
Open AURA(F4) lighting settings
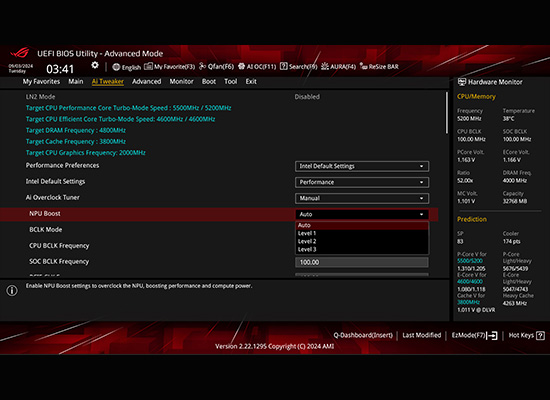tap(338, 67)
